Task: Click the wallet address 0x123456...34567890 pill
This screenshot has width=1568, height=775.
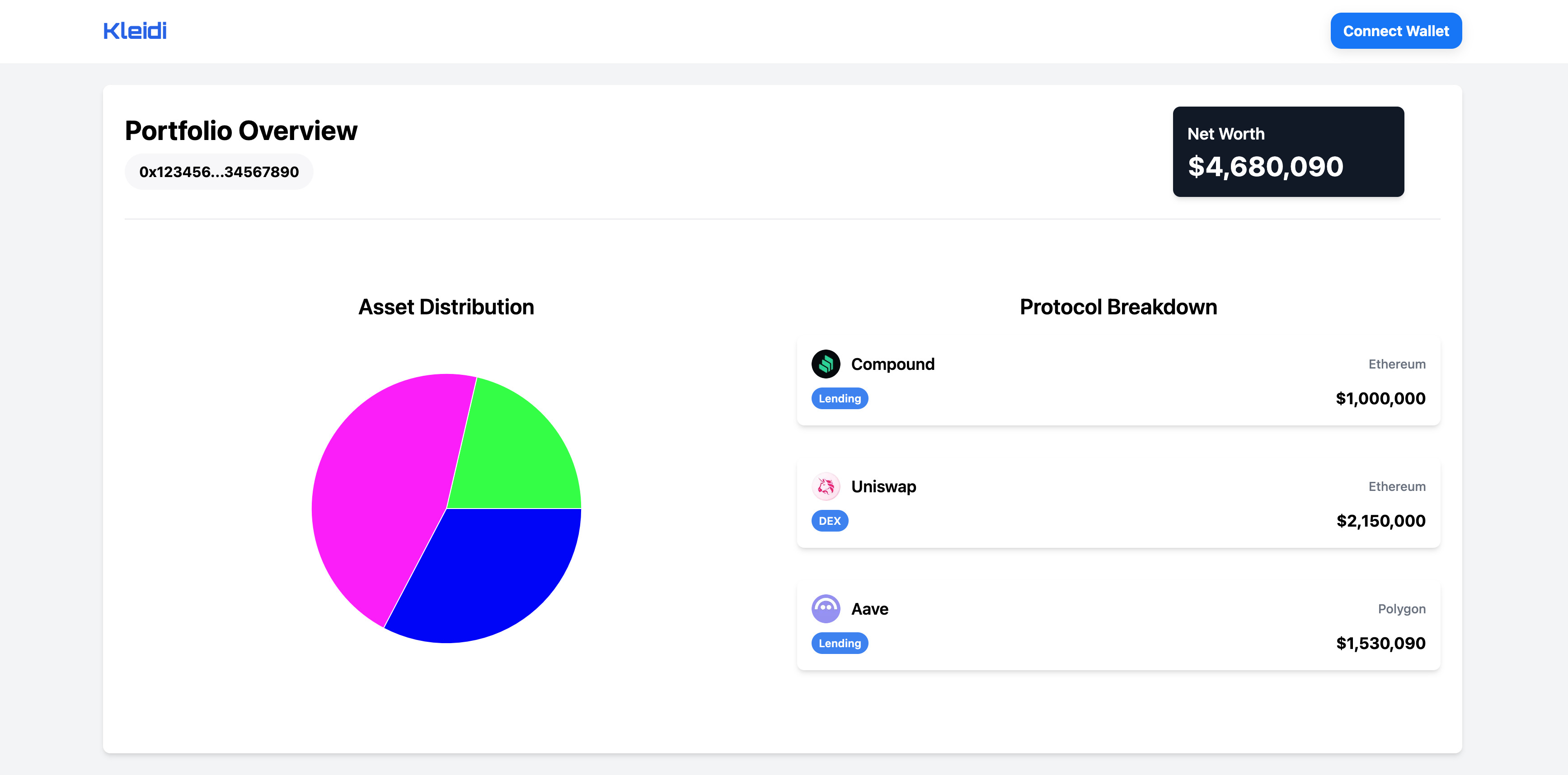Action: 219,172
